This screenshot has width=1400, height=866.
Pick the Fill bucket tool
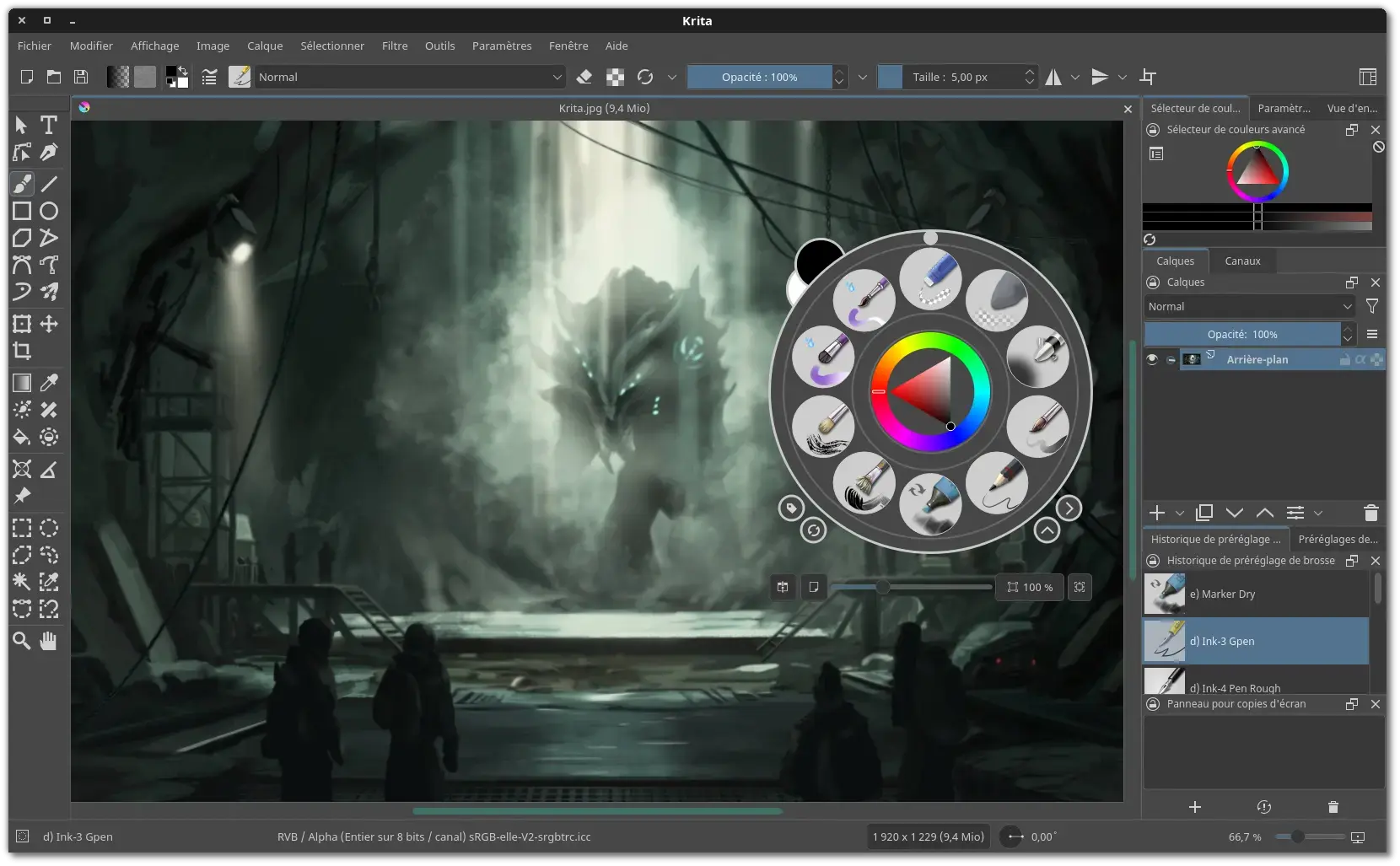click(x=22, y=437)
